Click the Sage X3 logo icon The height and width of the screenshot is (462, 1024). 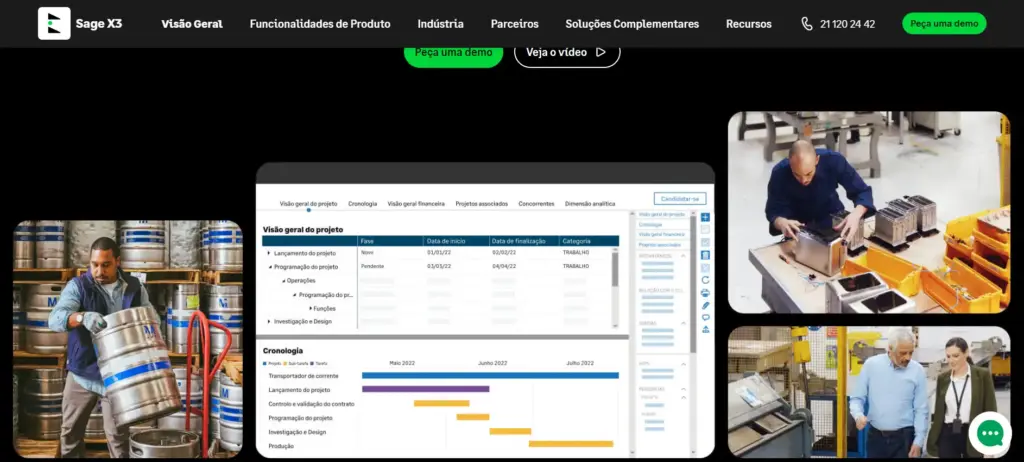(x=54, y=24)
